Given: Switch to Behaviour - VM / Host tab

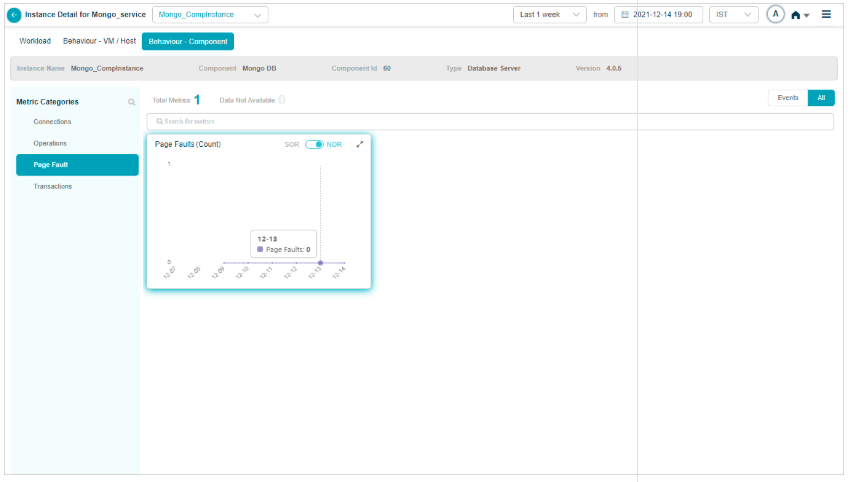Looking at the screenshot, I should click(x=99, y=41).
